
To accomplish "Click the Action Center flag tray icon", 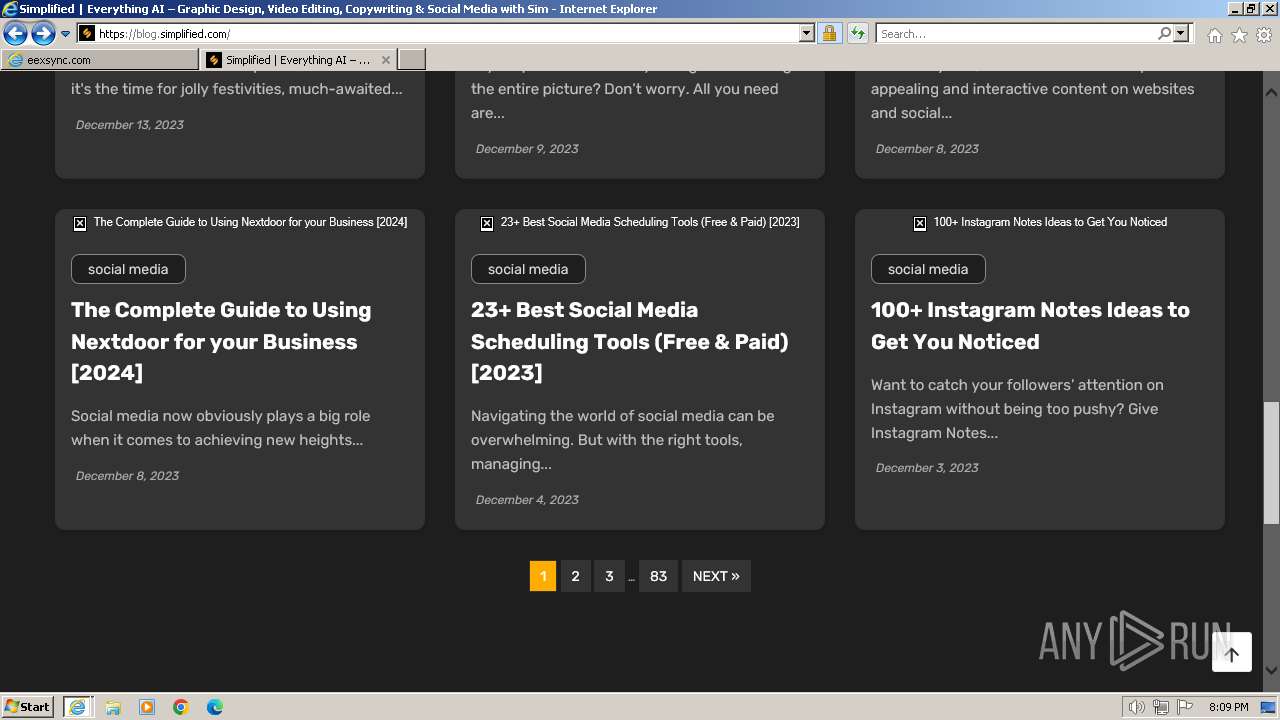I will 1184,707.
